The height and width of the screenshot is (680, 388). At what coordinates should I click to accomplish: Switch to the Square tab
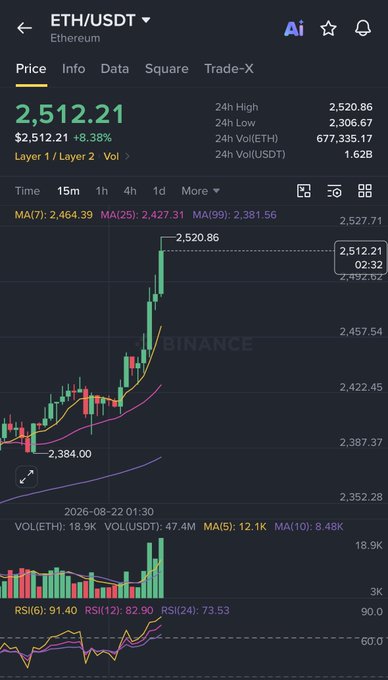coord(167,69)
